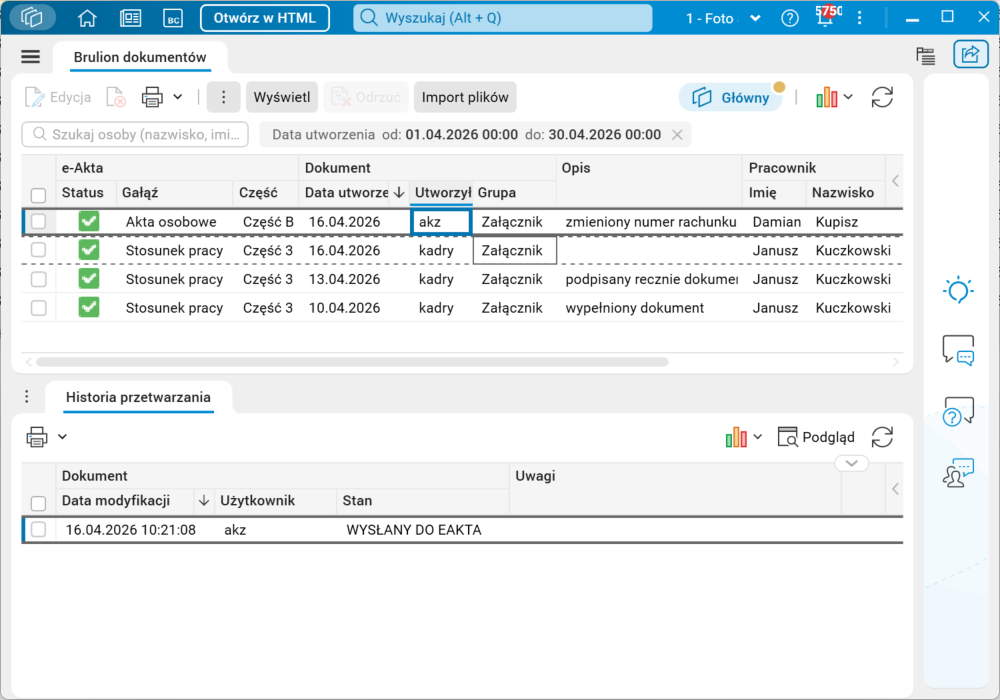Open the 1 - Foto company dropdown
This screenshot has height=700, width=1000.
[723, 18]
